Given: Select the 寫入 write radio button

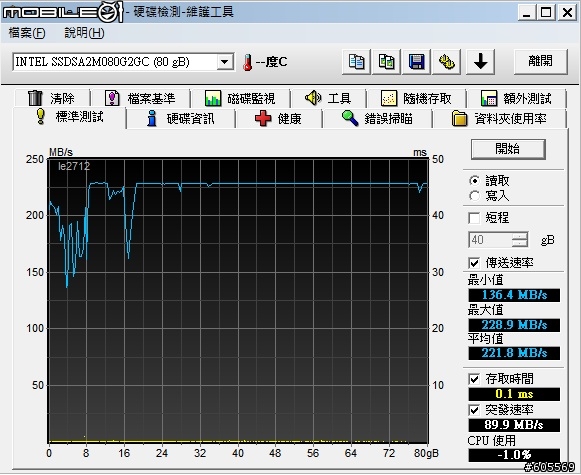Looking at the screenshot, I should click(x=474, y=196).
